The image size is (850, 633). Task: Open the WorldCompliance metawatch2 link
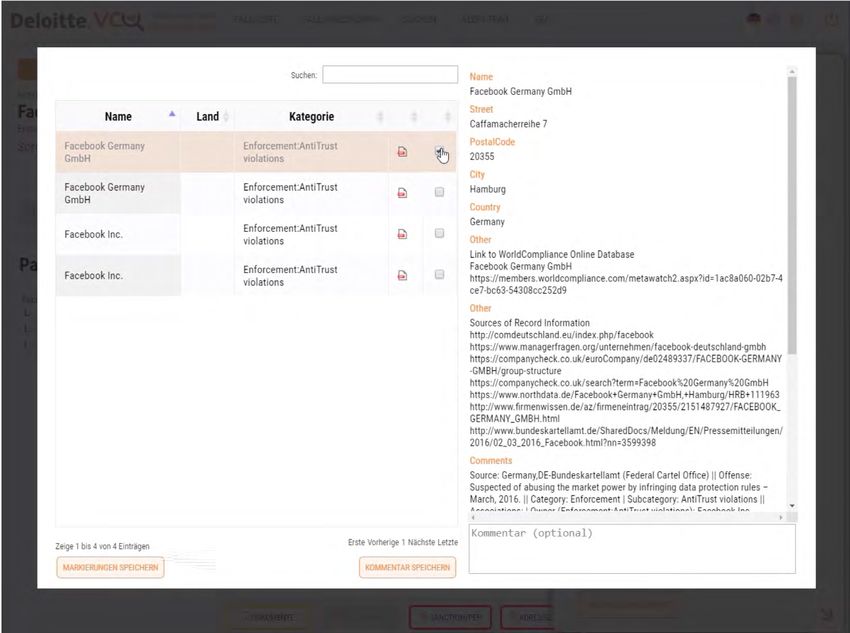pos(626,285)
